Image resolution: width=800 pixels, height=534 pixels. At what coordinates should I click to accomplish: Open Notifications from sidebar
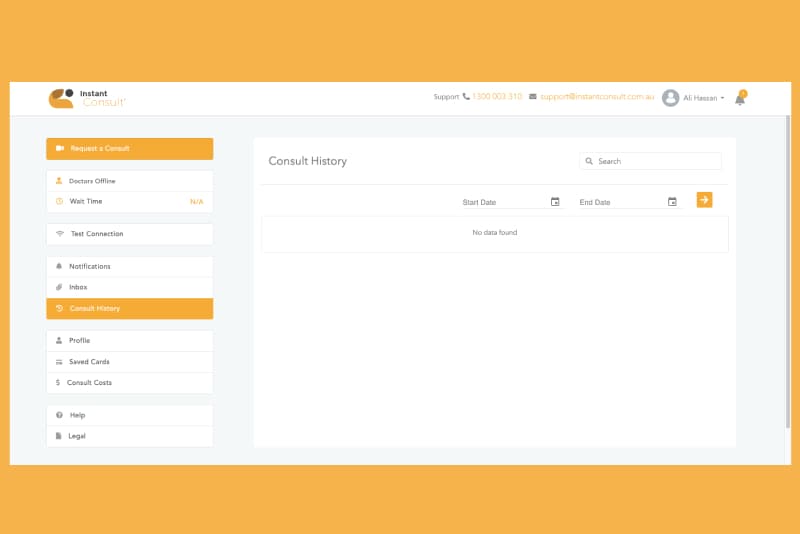point(130,267)
